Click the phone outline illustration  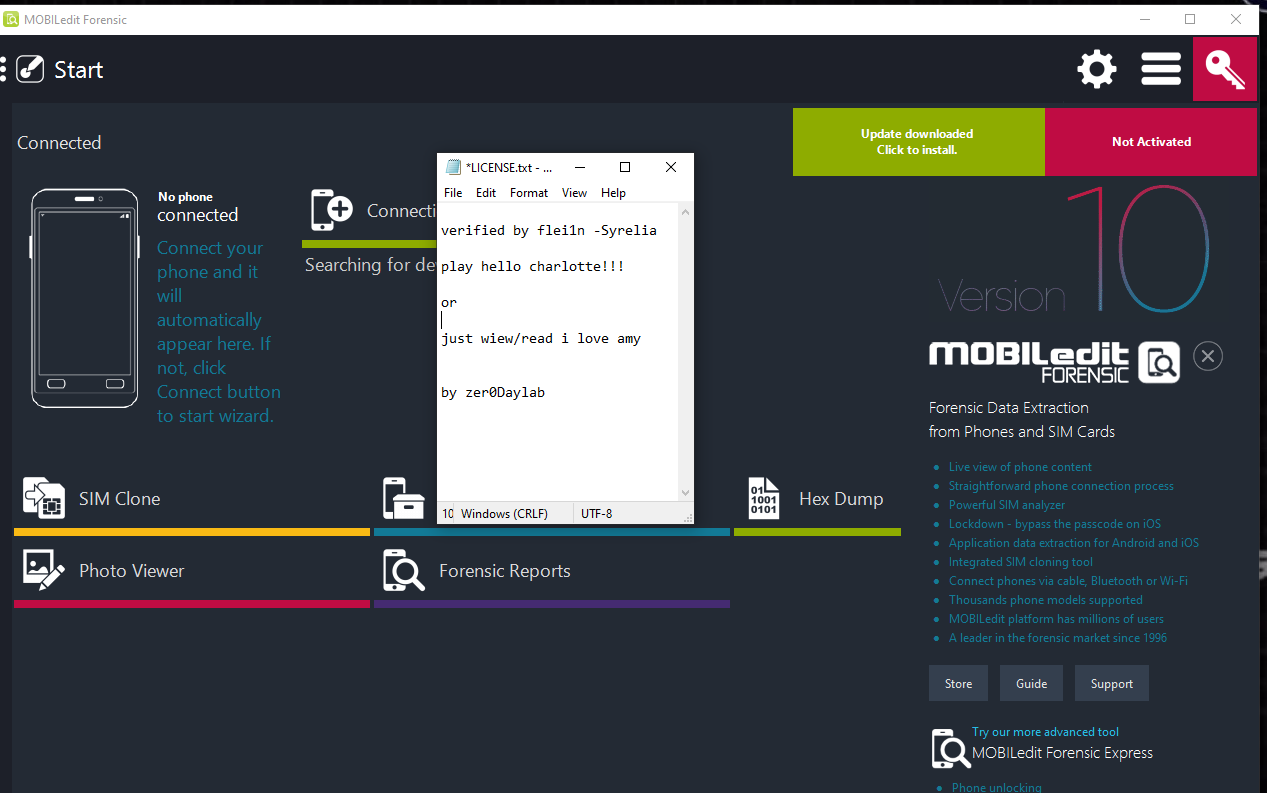click(85, 298)
